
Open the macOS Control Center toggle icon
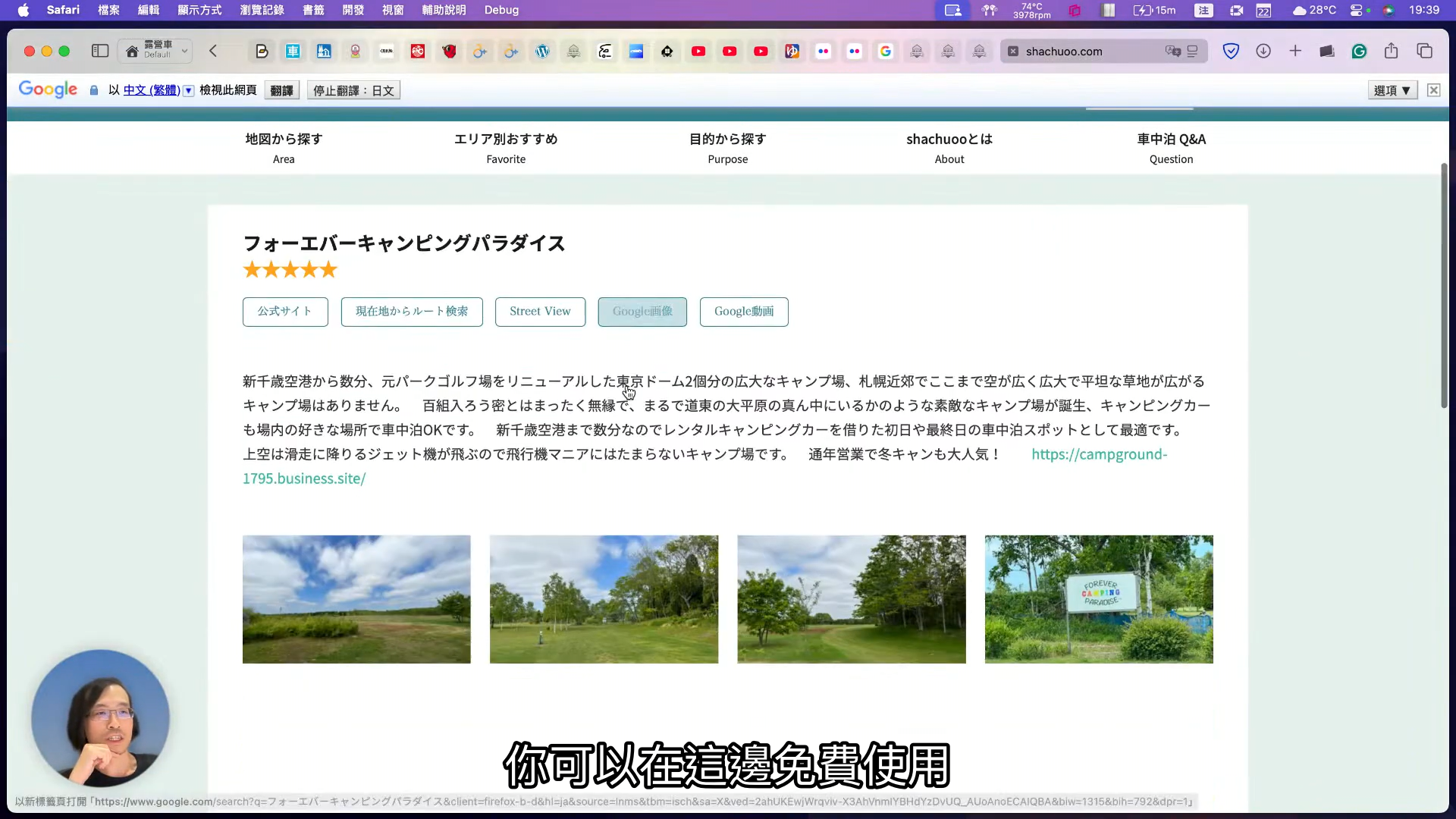point(1357,10)
